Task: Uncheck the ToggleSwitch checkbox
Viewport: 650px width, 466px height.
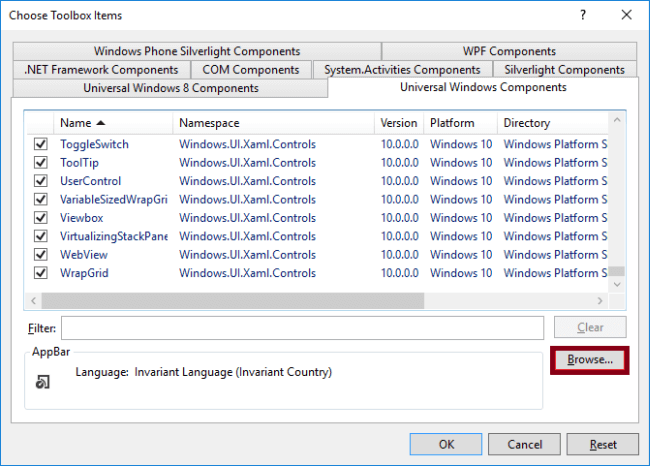Action: (x=41, y=144)
